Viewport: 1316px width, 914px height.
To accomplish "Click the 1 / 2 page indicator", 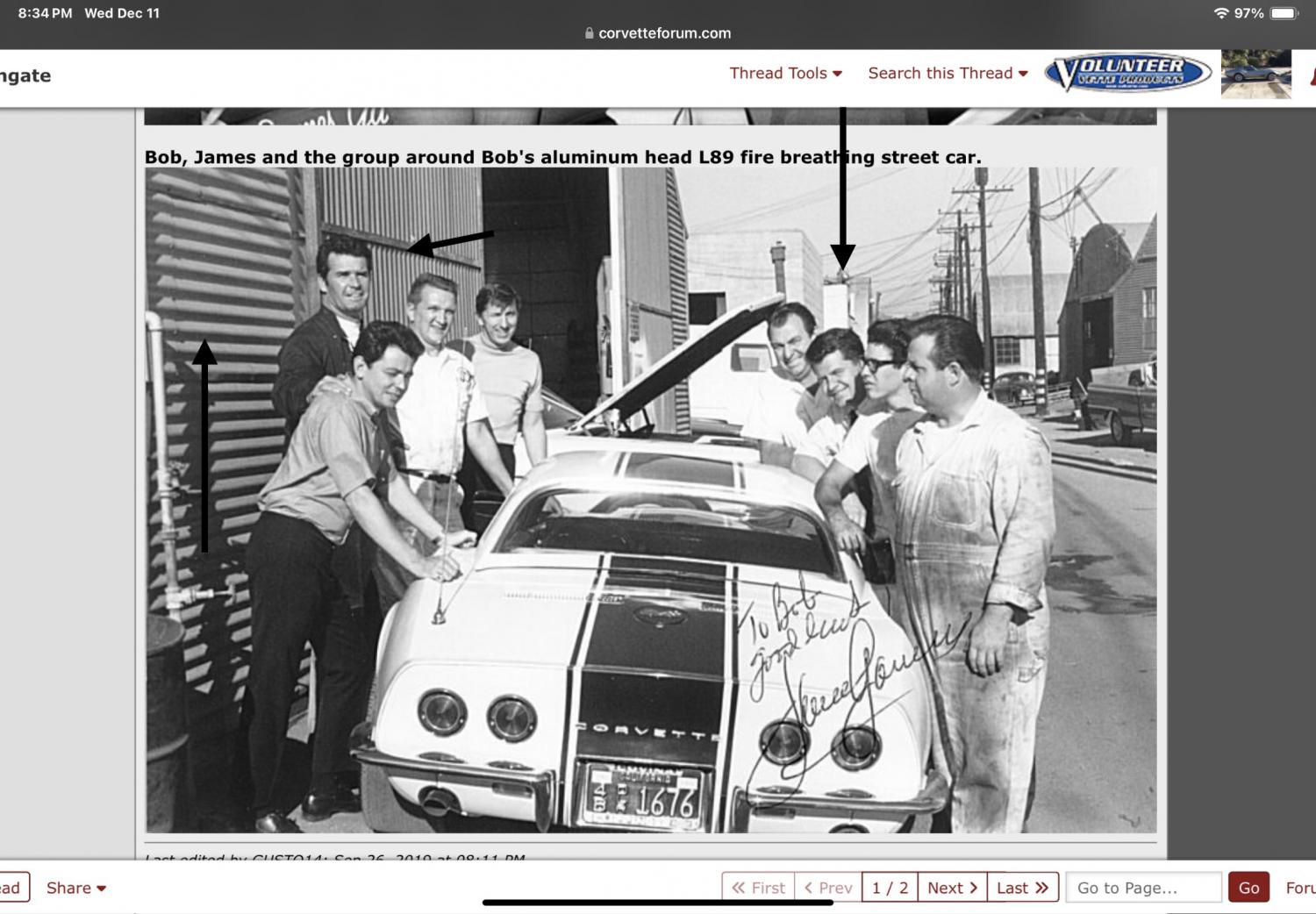I will (890, 888).
